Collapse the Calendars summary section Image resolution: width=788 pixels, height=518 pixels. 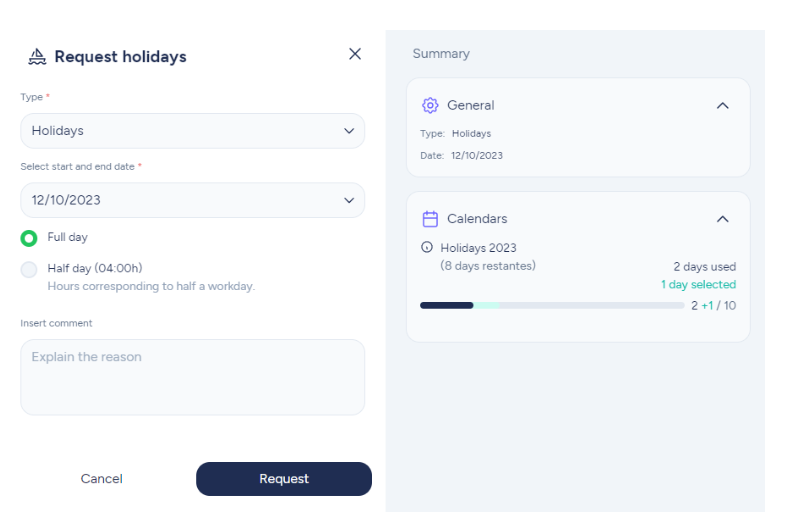tap(722, 219)
